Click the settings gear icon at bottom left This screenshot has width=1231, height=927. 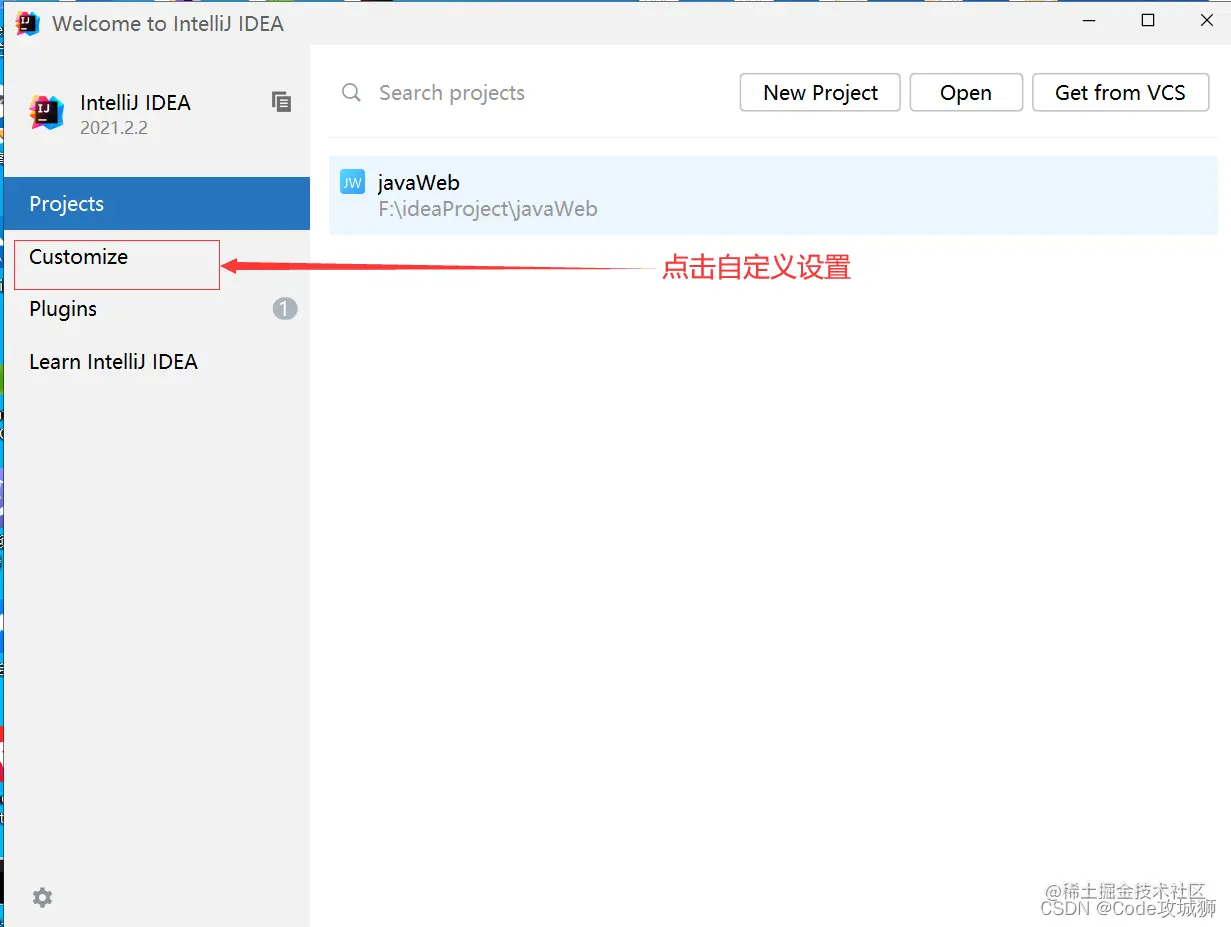point(42,897)
